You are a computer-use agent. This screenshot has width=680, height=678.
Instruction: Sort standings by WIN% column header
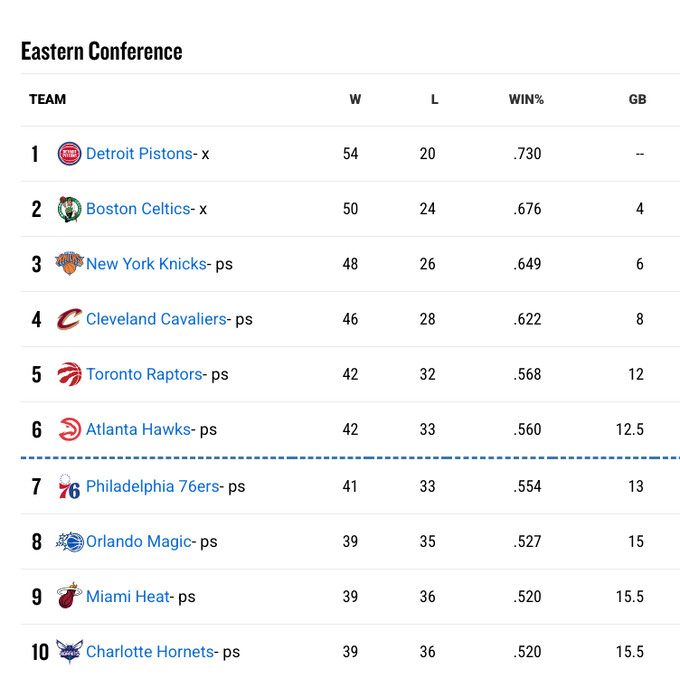point(526,100)
